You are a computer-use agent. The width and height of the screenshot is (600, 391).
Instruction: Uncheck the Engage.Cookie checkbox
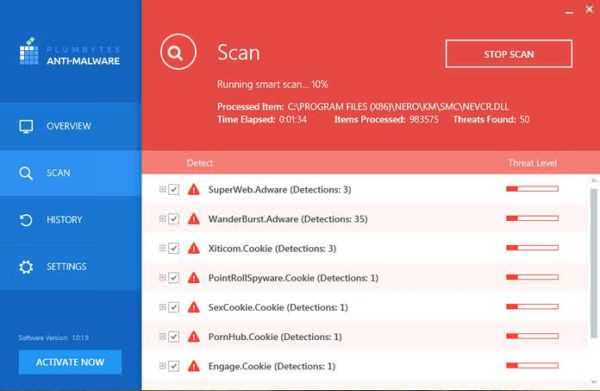[174, 366]
